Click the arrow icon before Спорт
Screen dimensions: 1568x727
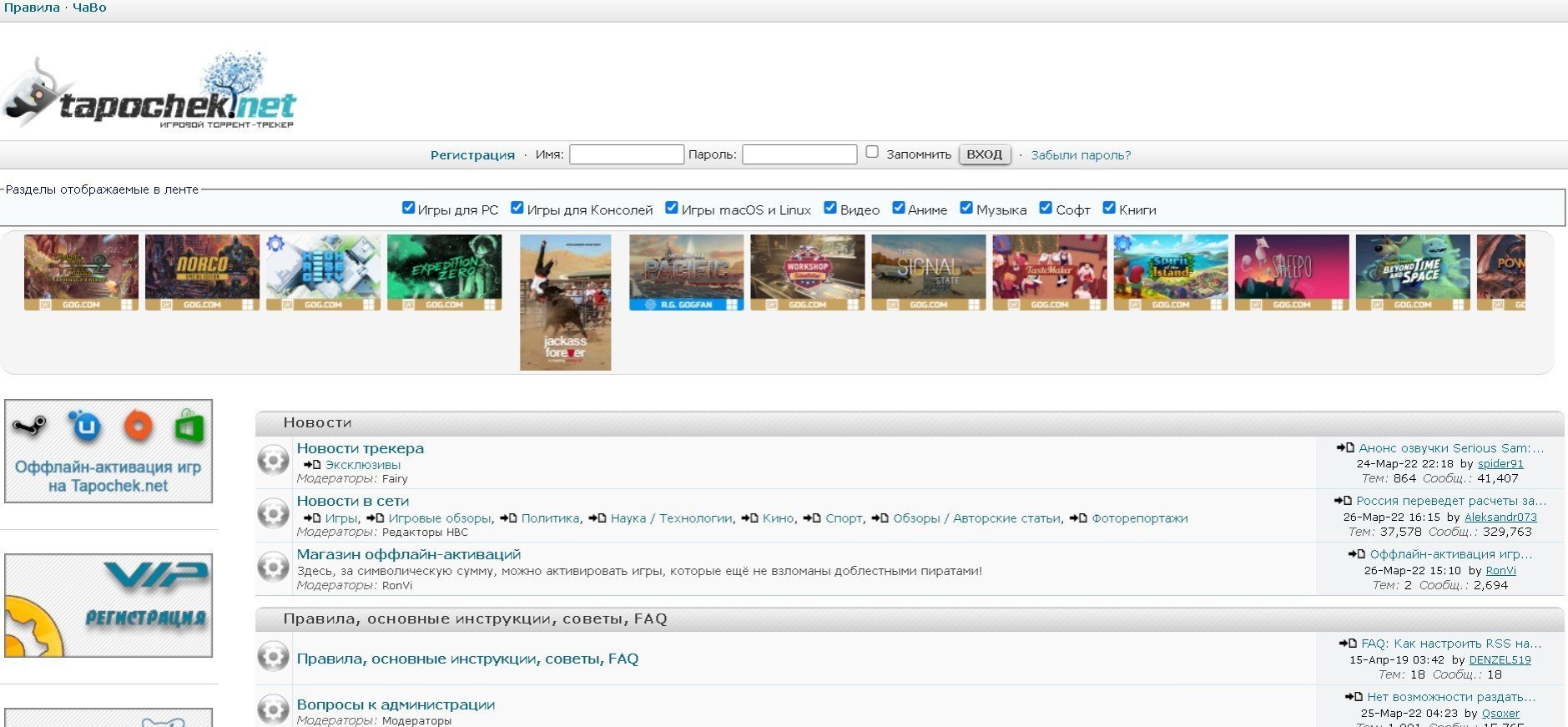(812, 518)
